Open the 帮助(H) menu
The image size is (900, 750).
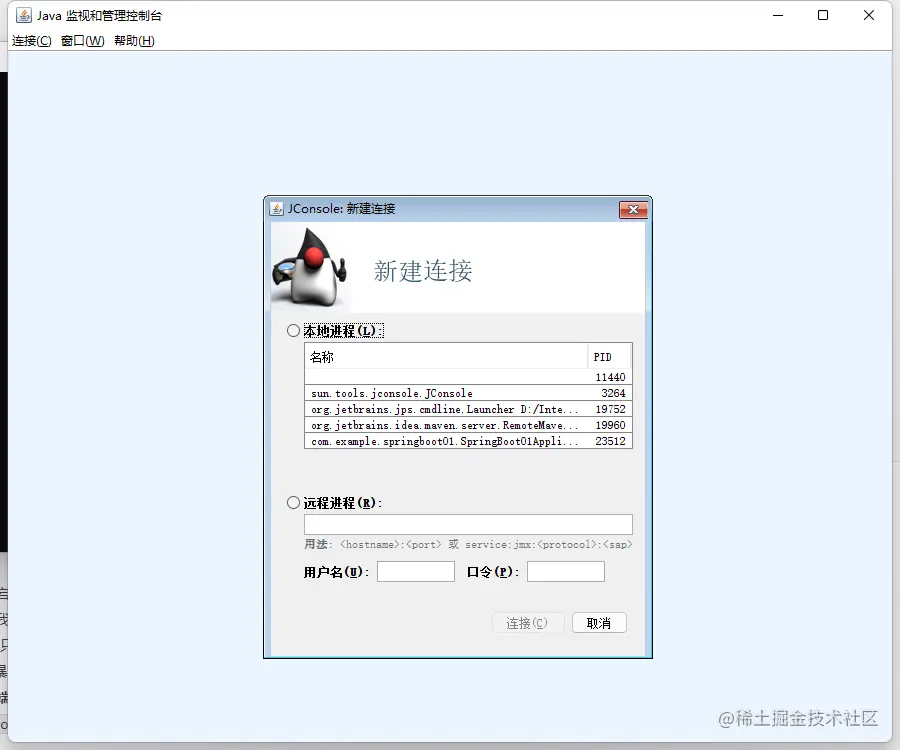(134, 41)
